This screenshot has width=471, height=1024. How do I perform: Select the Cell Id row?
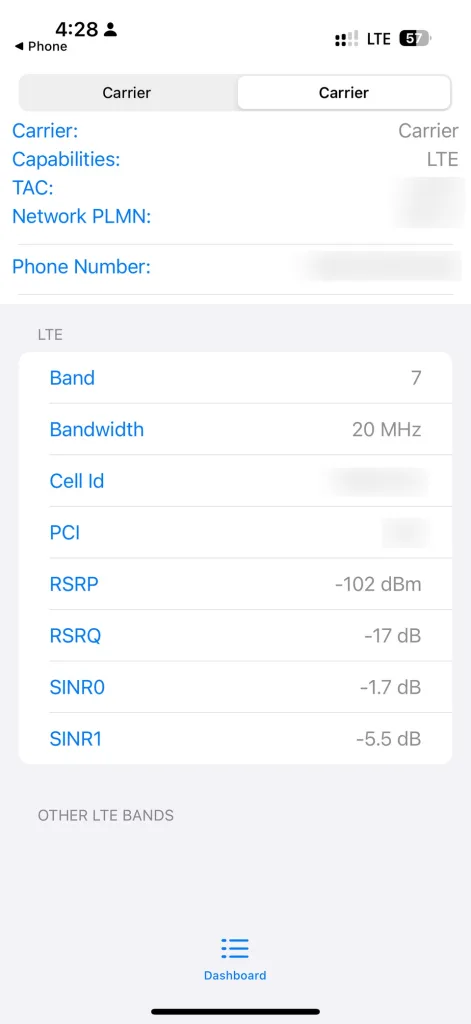coord(235,481)
